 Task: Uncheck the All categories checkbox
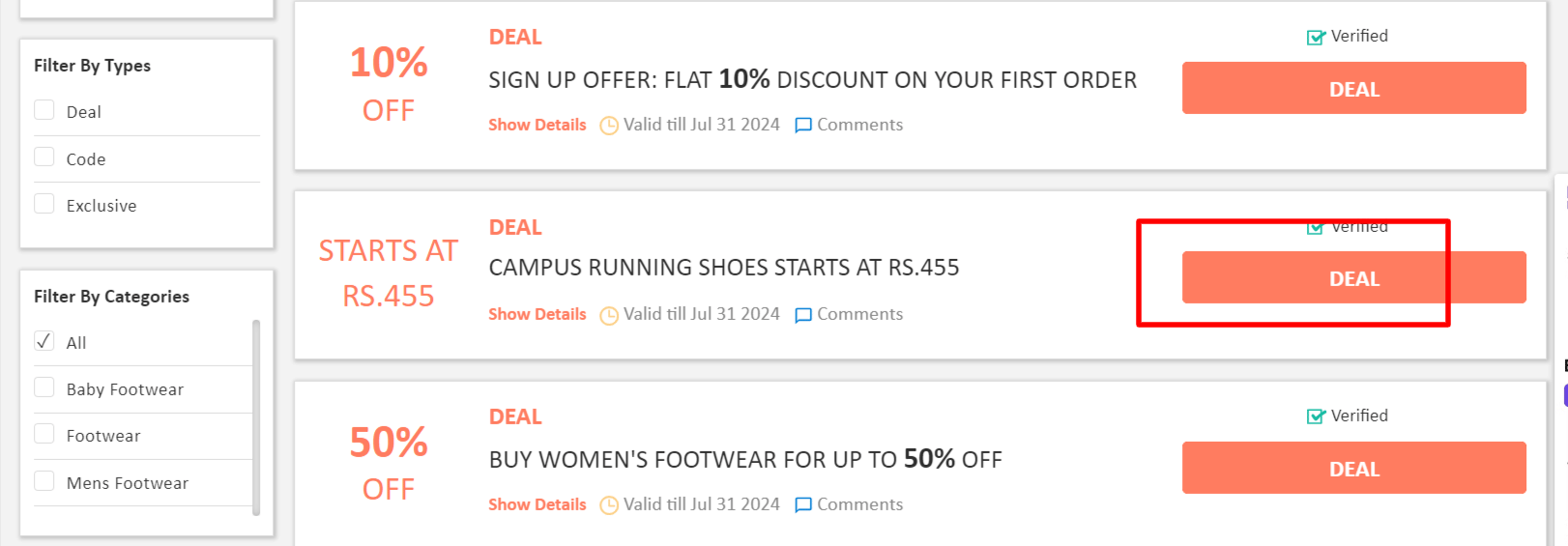pos(44,341)
